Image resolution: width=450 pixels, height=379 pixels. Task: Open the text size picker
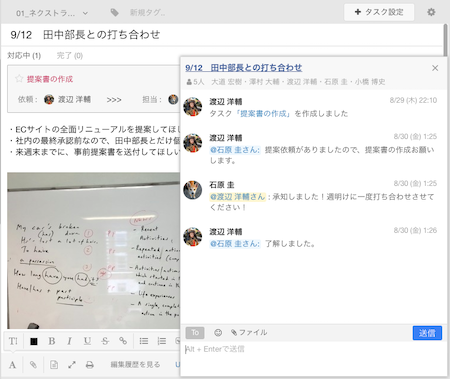pyautogui.click(x=13, y=341)
